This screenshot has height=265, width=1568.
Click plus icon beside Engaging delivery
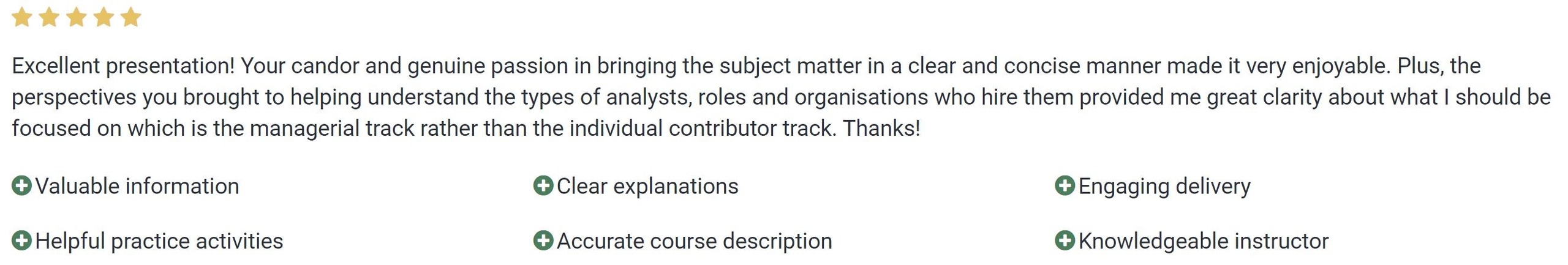pos(1065,185)
